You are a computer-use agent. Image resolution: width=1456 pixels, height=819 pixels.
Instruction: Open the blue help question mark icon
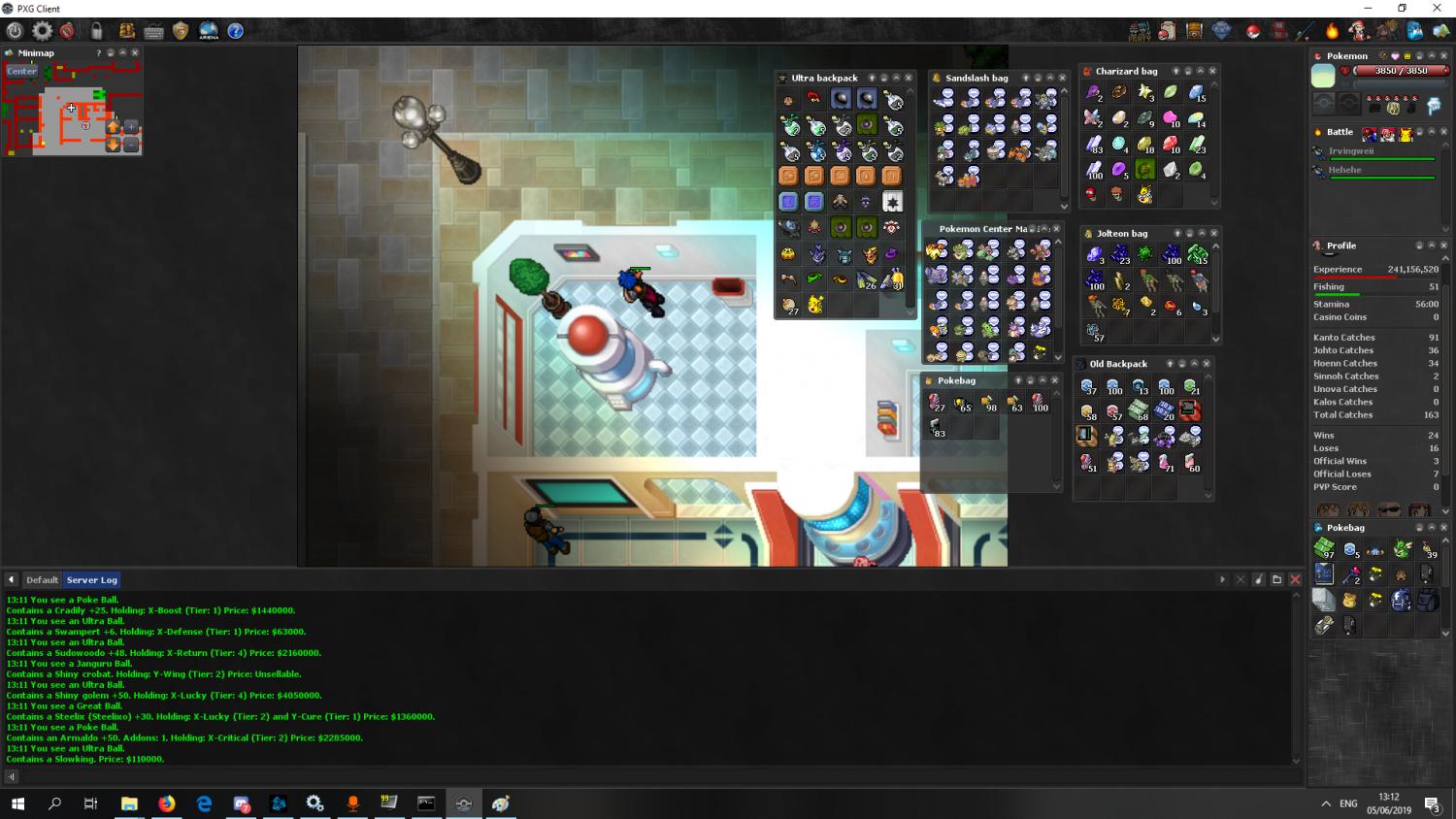point(236,31)
